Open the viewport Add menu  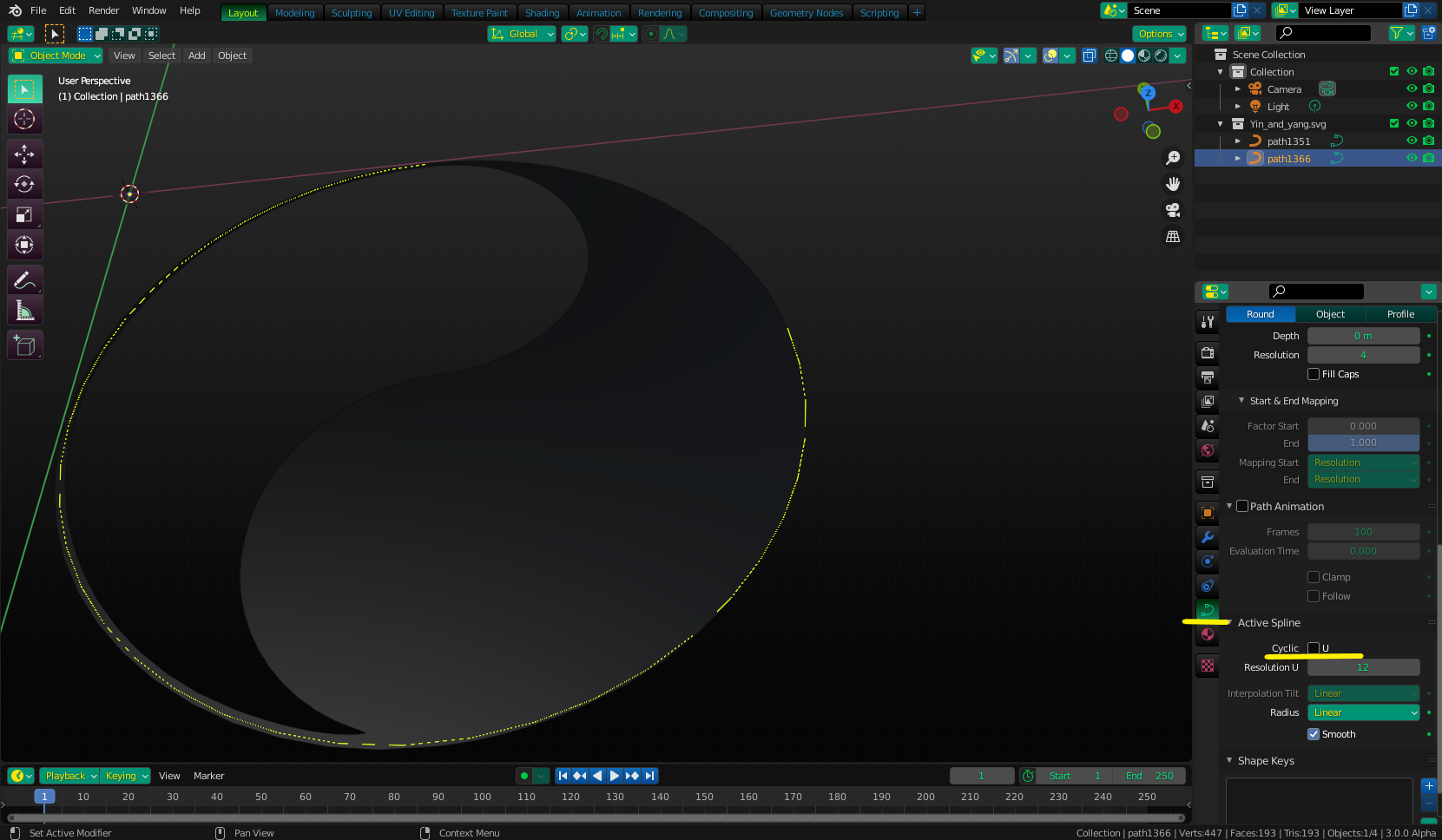tap(197, 56)
